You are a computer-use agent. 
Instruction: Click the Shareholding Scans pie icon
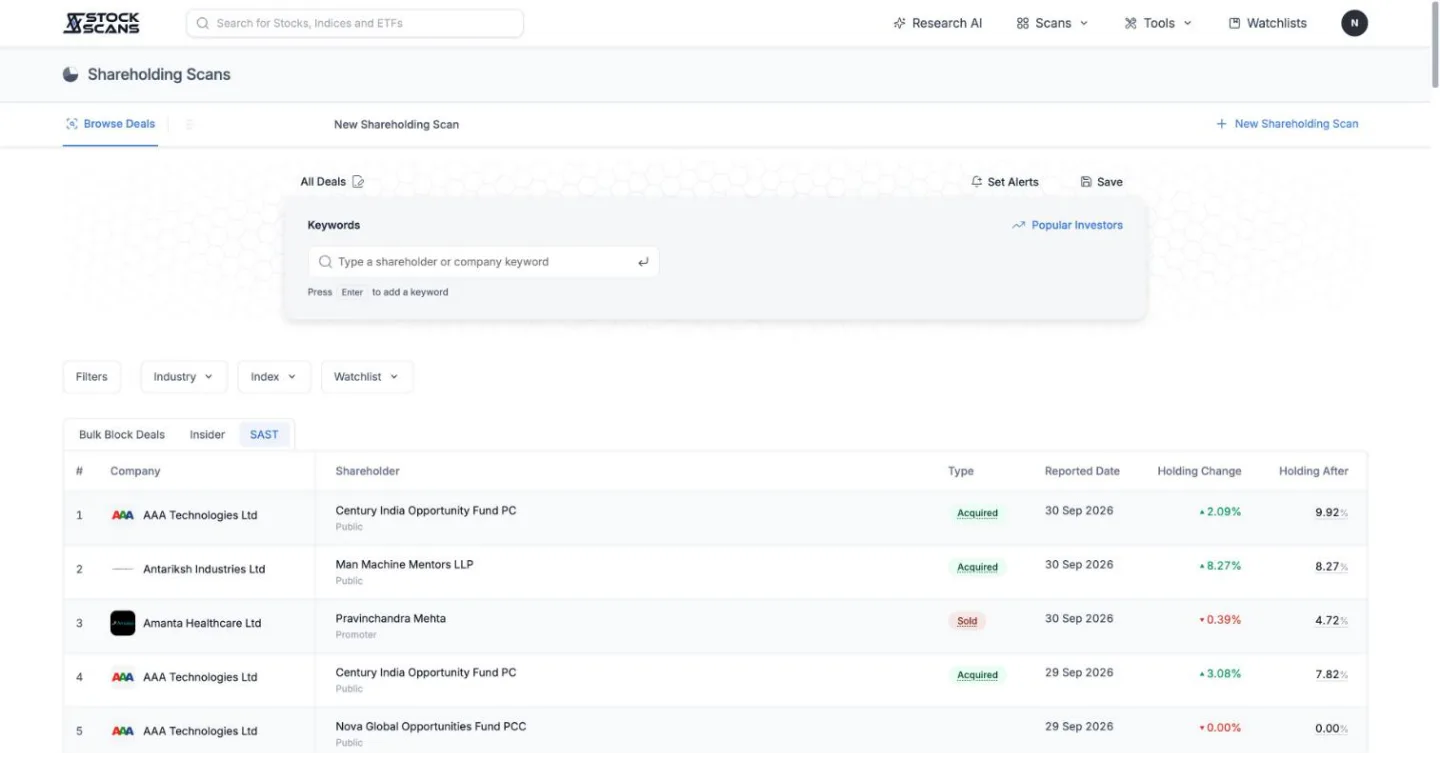[x=70, y=75]
